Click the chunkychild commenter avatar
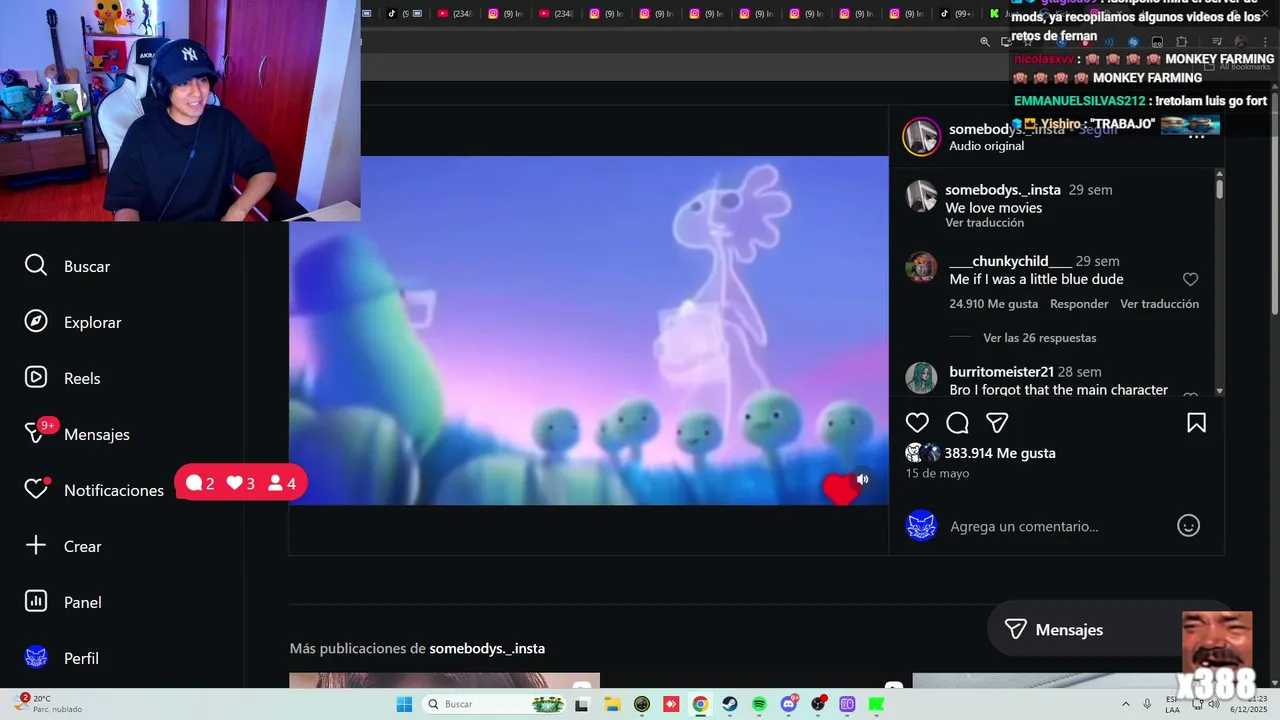 (921, 268)
